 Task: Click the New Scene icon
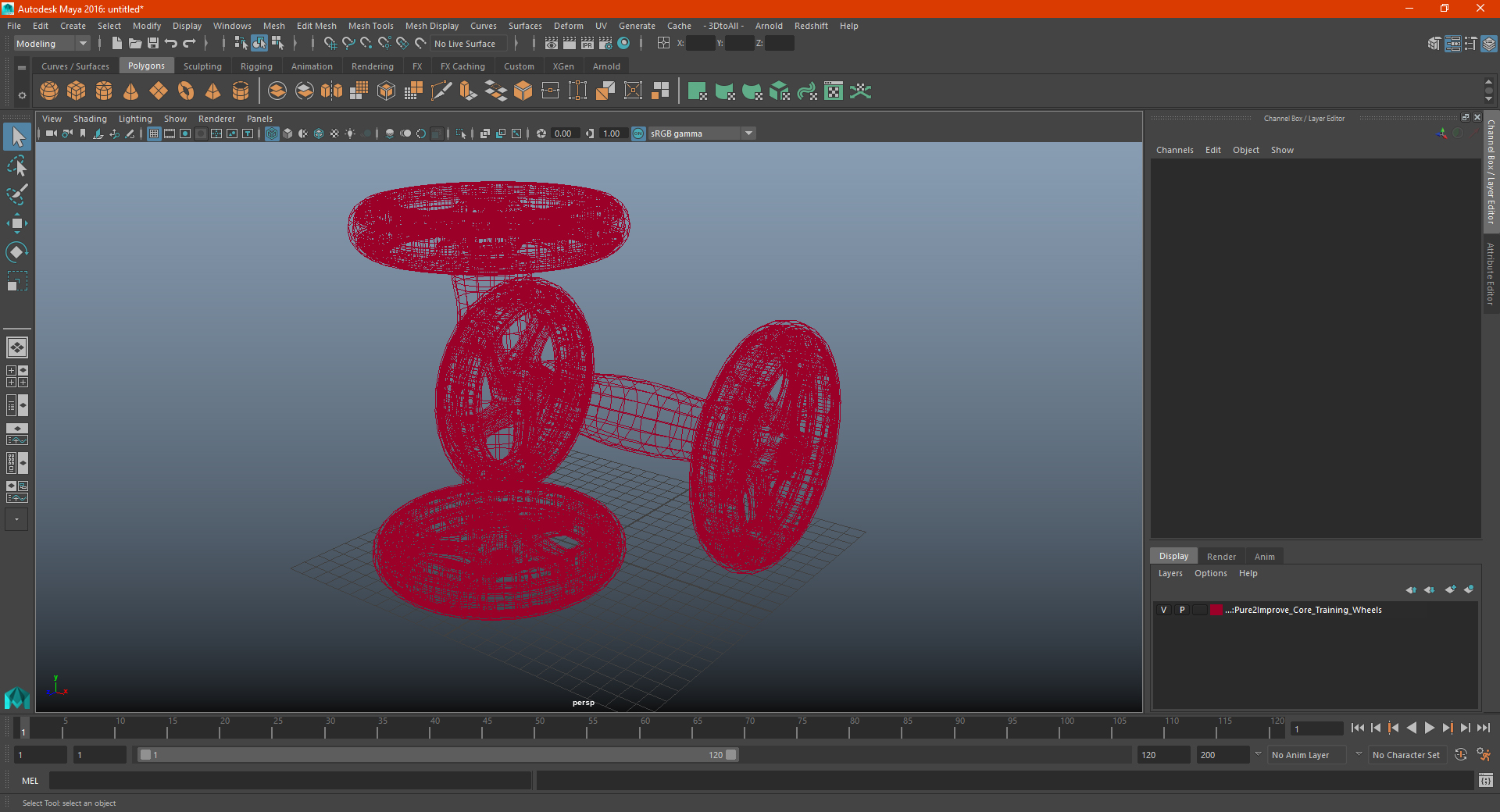coord(117,44)
